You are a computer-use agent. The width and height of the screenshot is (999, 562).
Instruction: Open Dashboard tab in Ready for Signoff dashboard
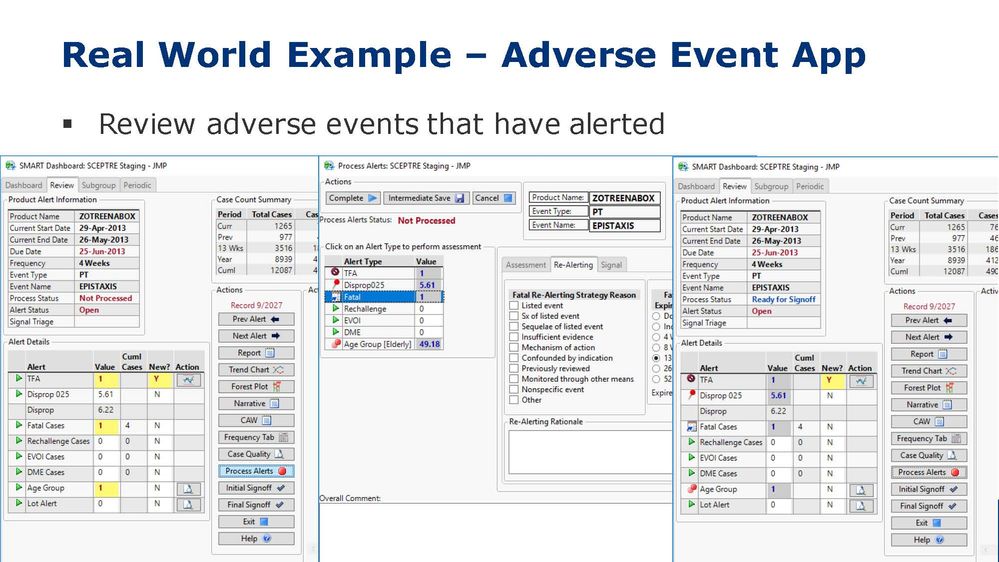tap(696, 187)
